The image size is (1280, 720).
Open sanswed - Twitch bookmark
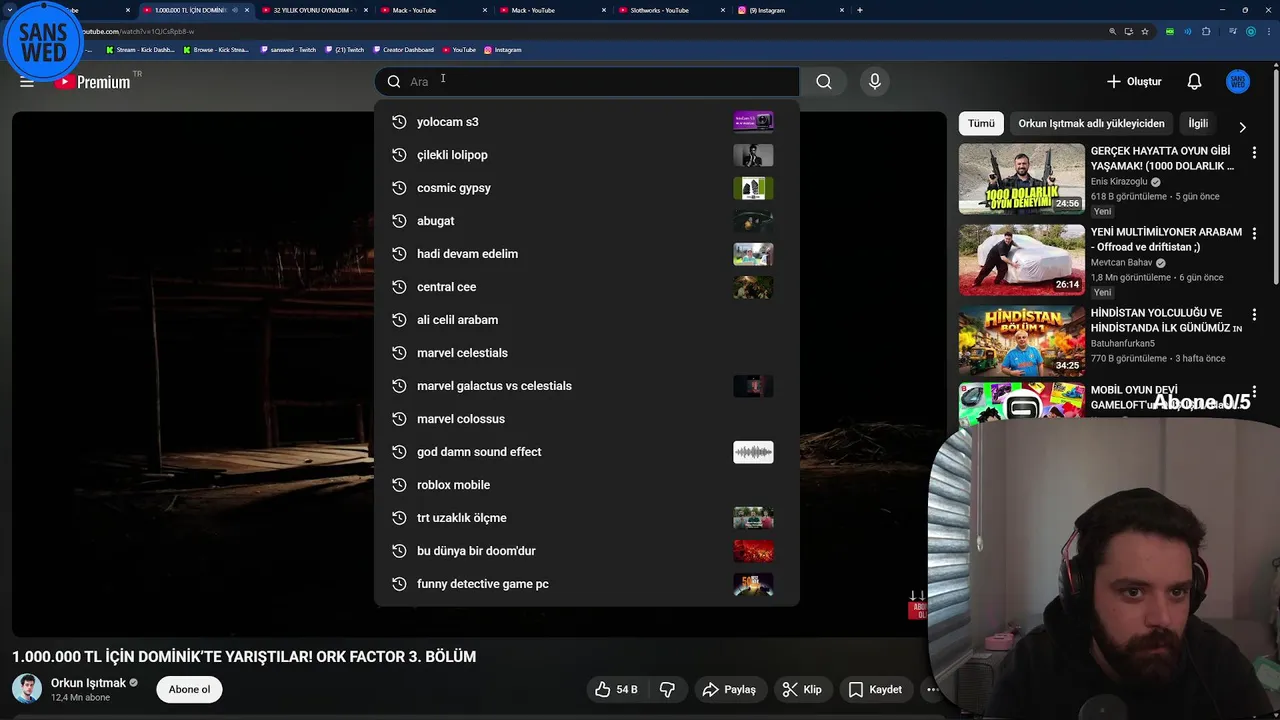tap(288, 49)
